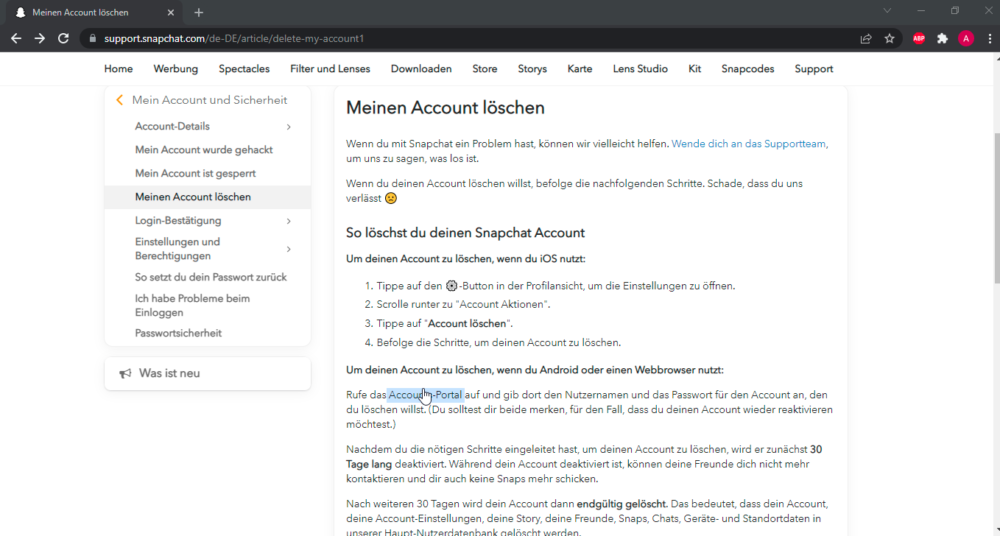Expand the Login-Bestätigung submenu arrow
Viewport: 1000px width, 536px height.
(x=289, y=221)
